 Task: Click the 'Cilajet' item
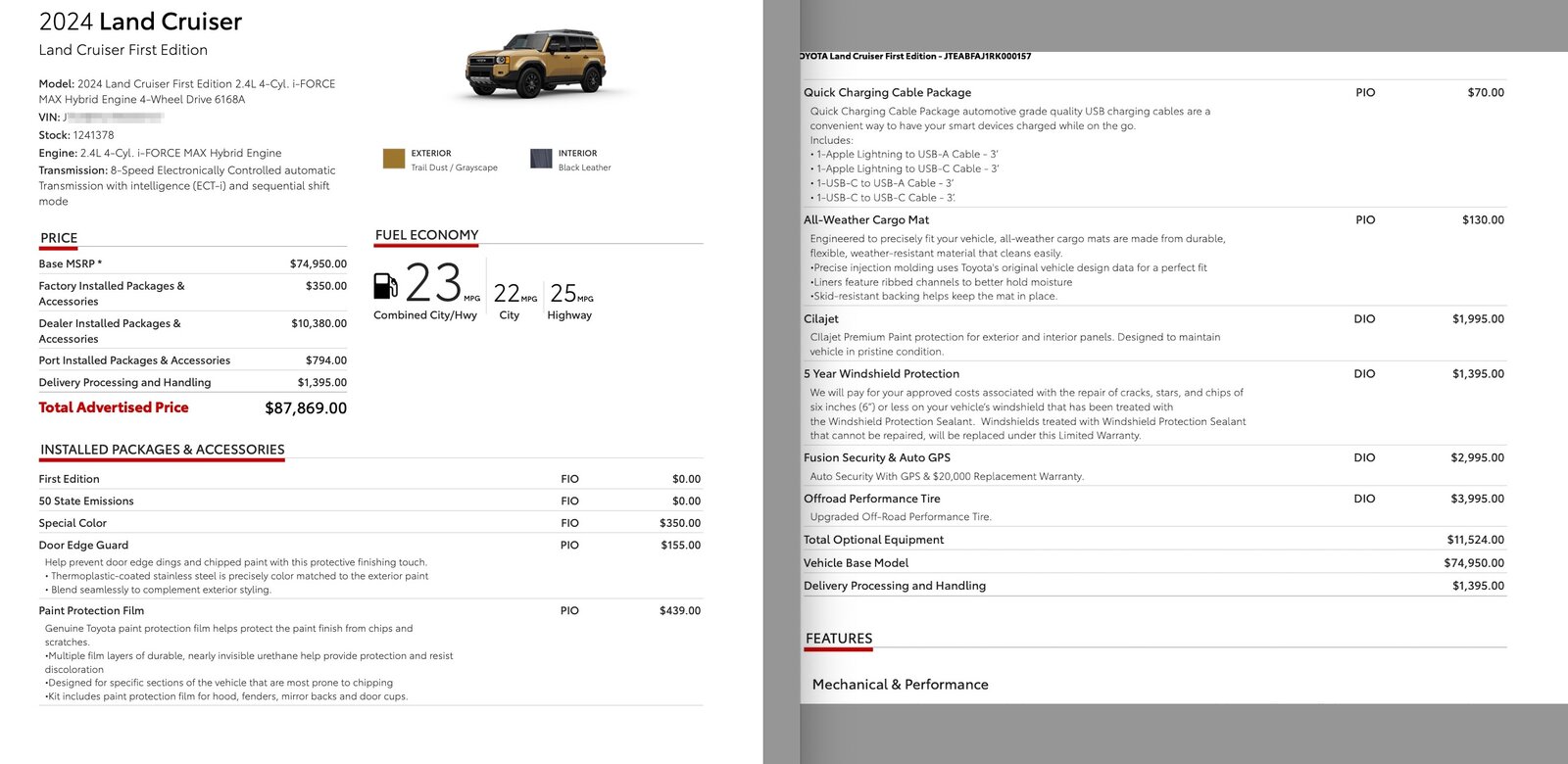pyautogui.click(x=821, y=318)
